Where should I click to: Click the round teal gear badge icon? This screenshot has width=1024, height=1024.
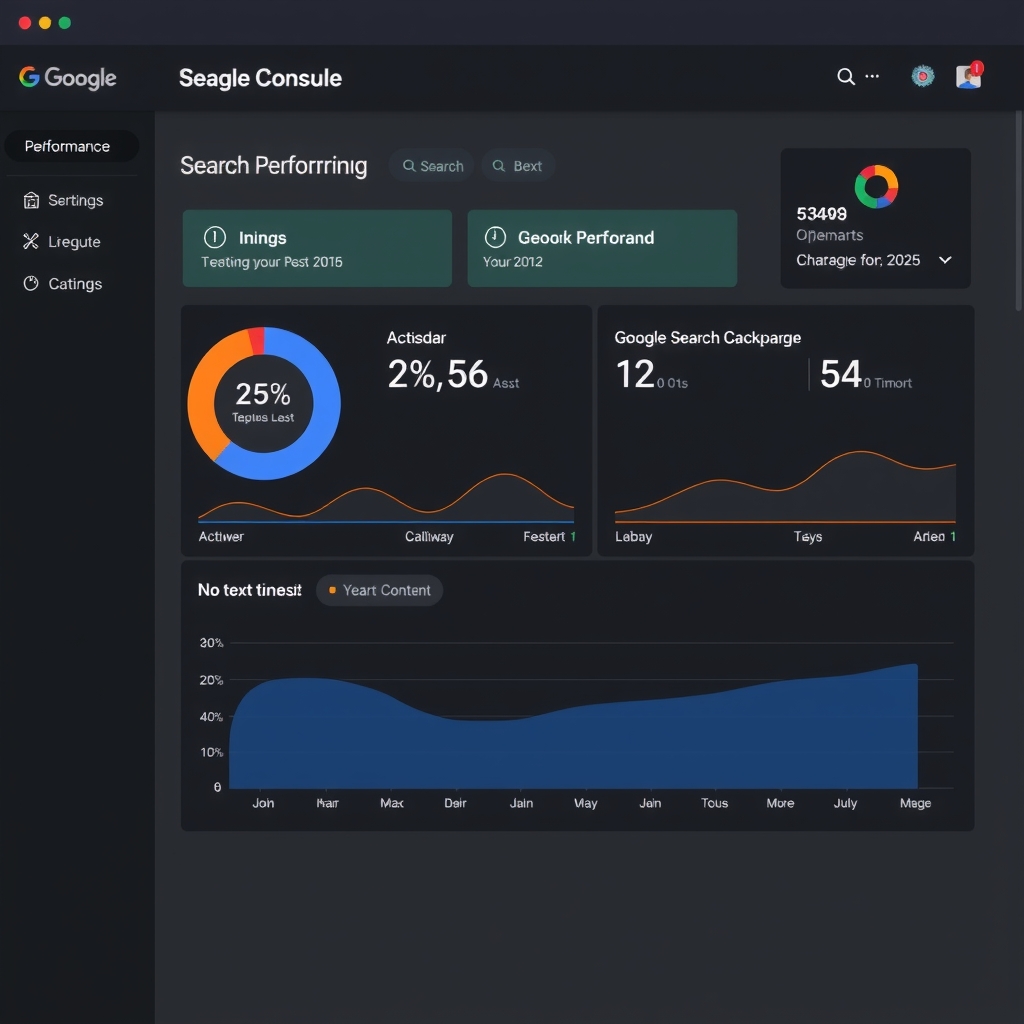click(x=922, y=76)
